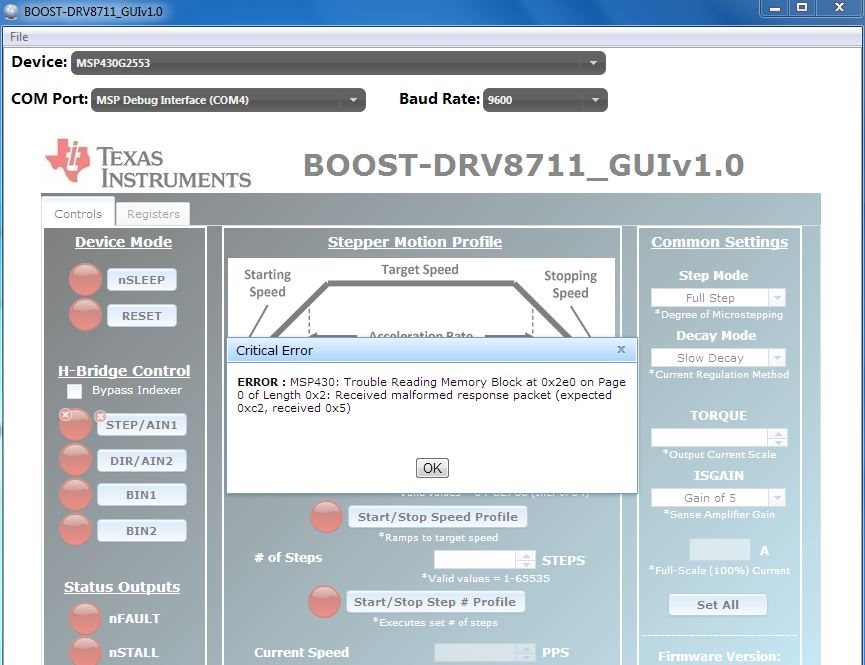
Task: Expand the Step Mode Full Step dropdown
Action: tap(718, 298)
